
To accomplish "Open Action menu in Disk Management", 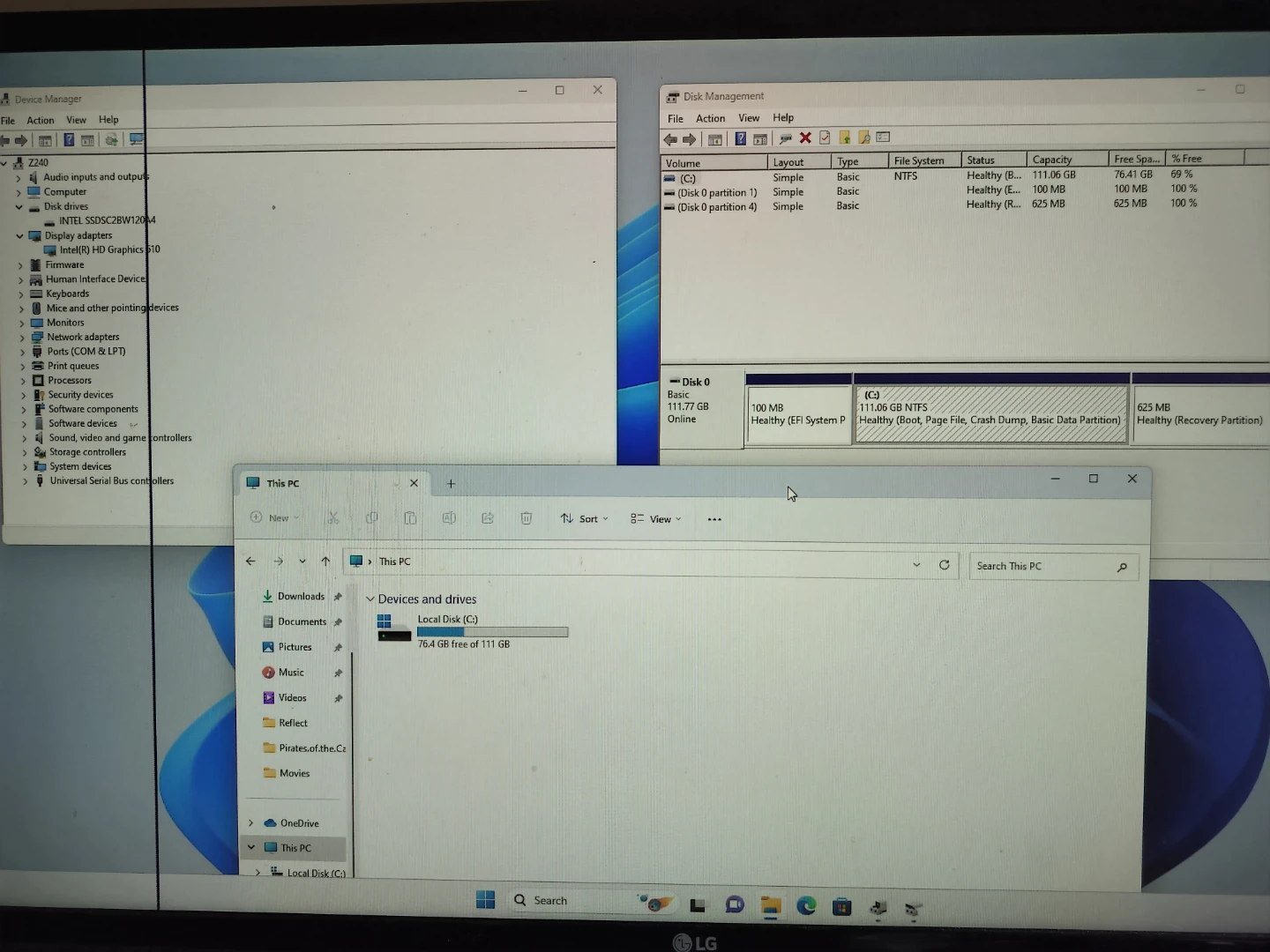I will coord(710,119).
